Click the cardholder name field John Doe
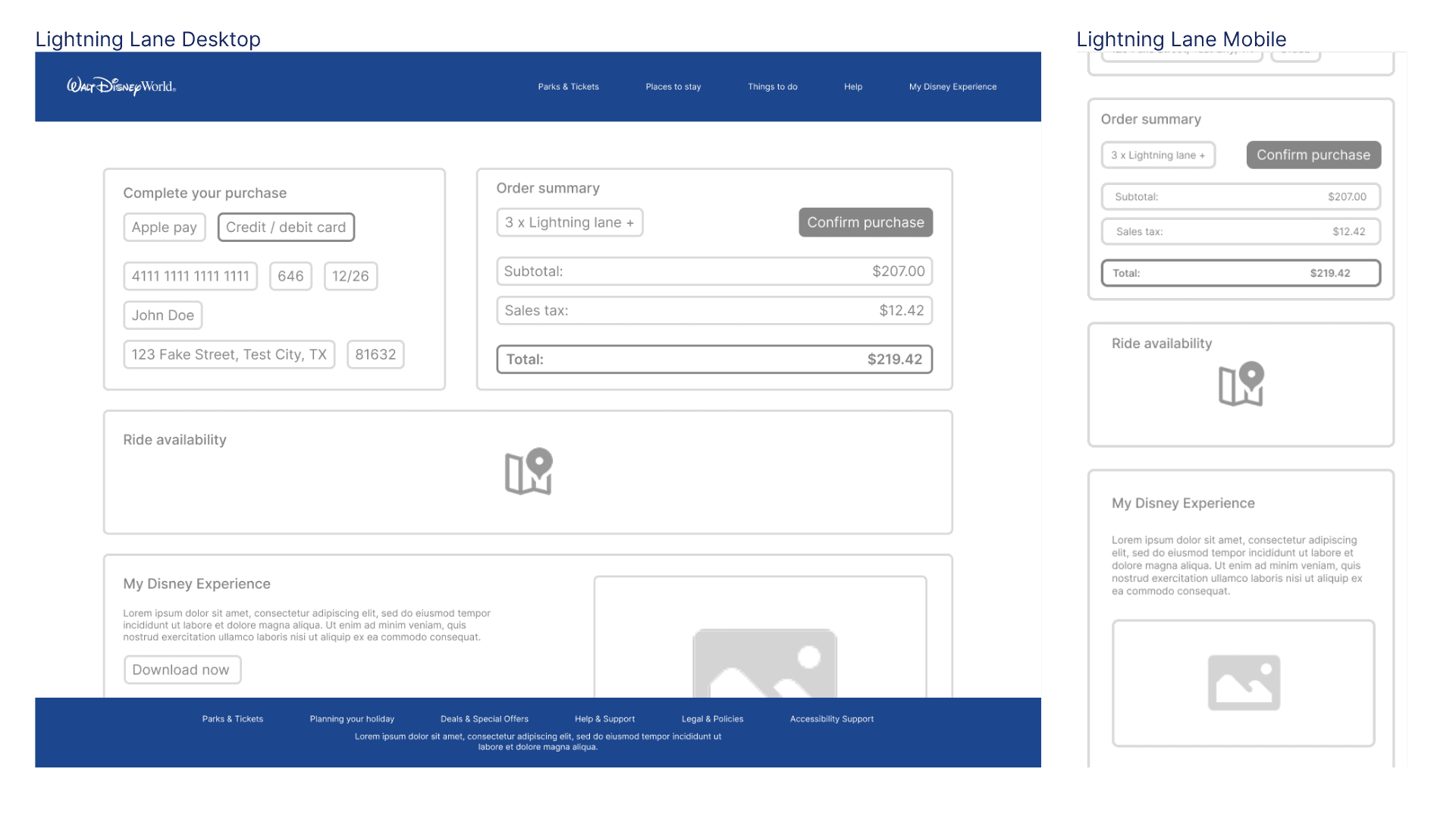Image resolution: width=1456 pixels, height=819 pixels. (163, 315)
